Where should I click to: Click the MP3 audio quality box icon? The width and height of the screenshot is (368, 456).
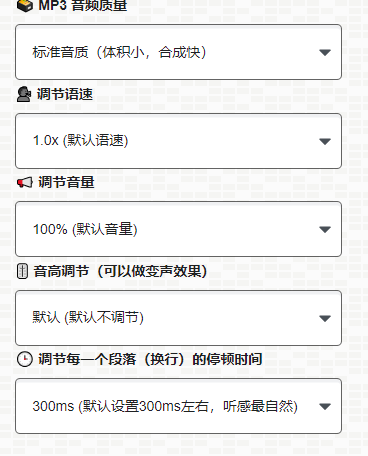click(25, 5)
